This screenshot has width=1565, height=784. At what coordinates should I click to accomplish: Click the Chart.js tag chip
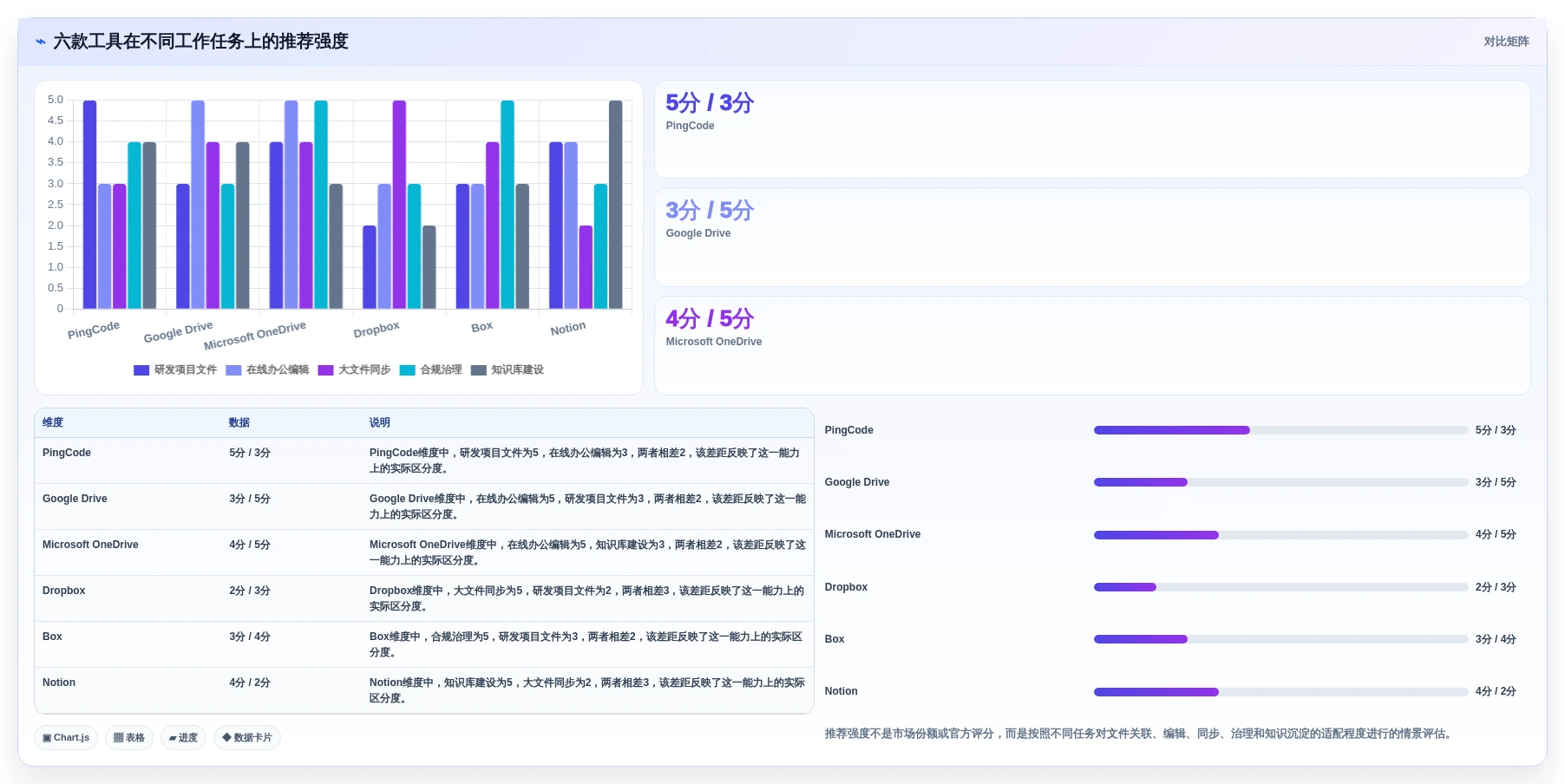point(66,738)
